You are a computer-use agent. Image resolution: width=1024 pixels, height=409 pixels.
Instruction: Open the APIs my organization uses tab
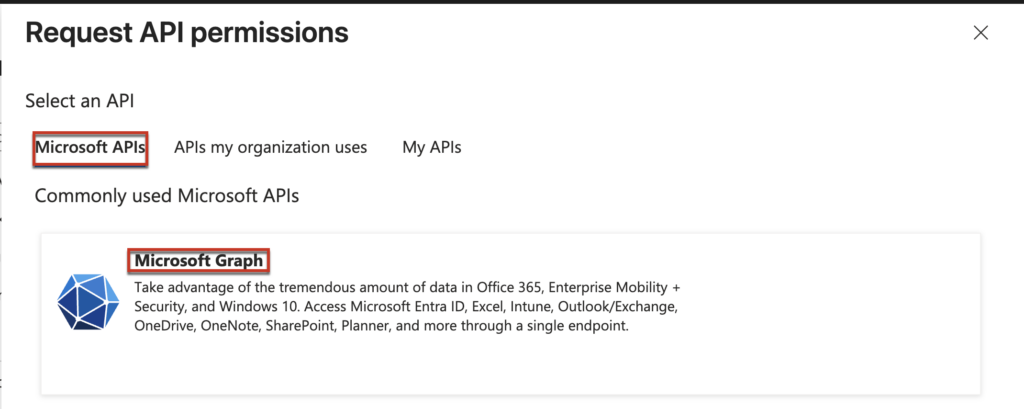tap(270, 148)
